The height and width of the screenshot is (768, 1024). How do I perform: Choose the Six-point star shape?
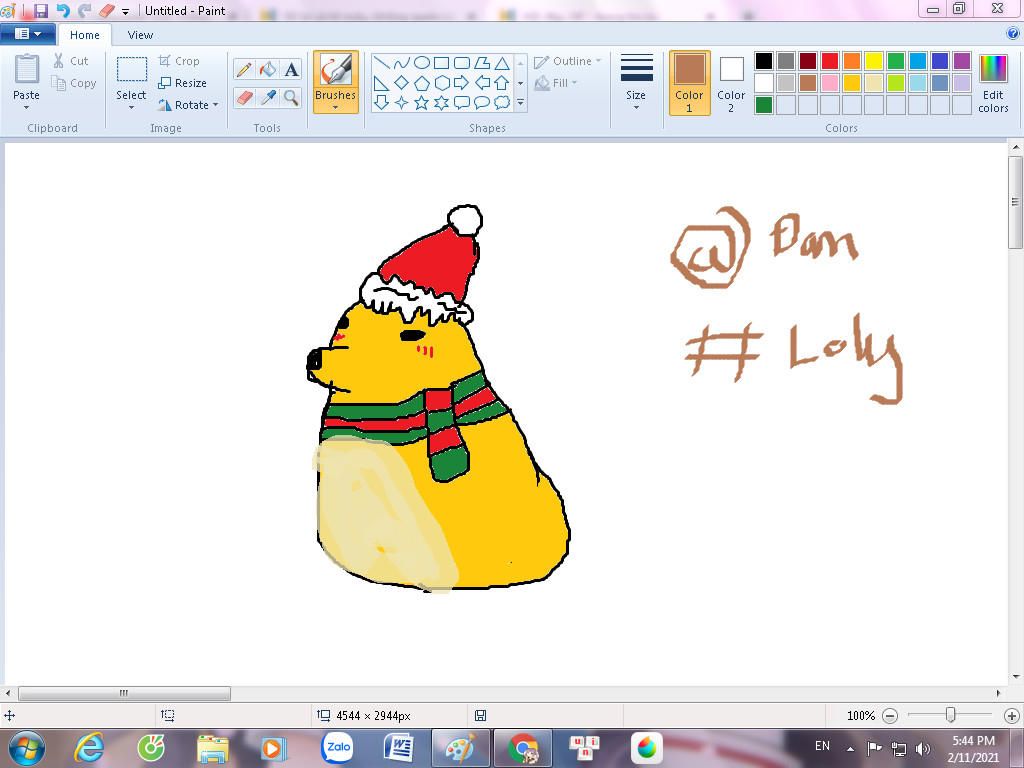pos(441,103)
